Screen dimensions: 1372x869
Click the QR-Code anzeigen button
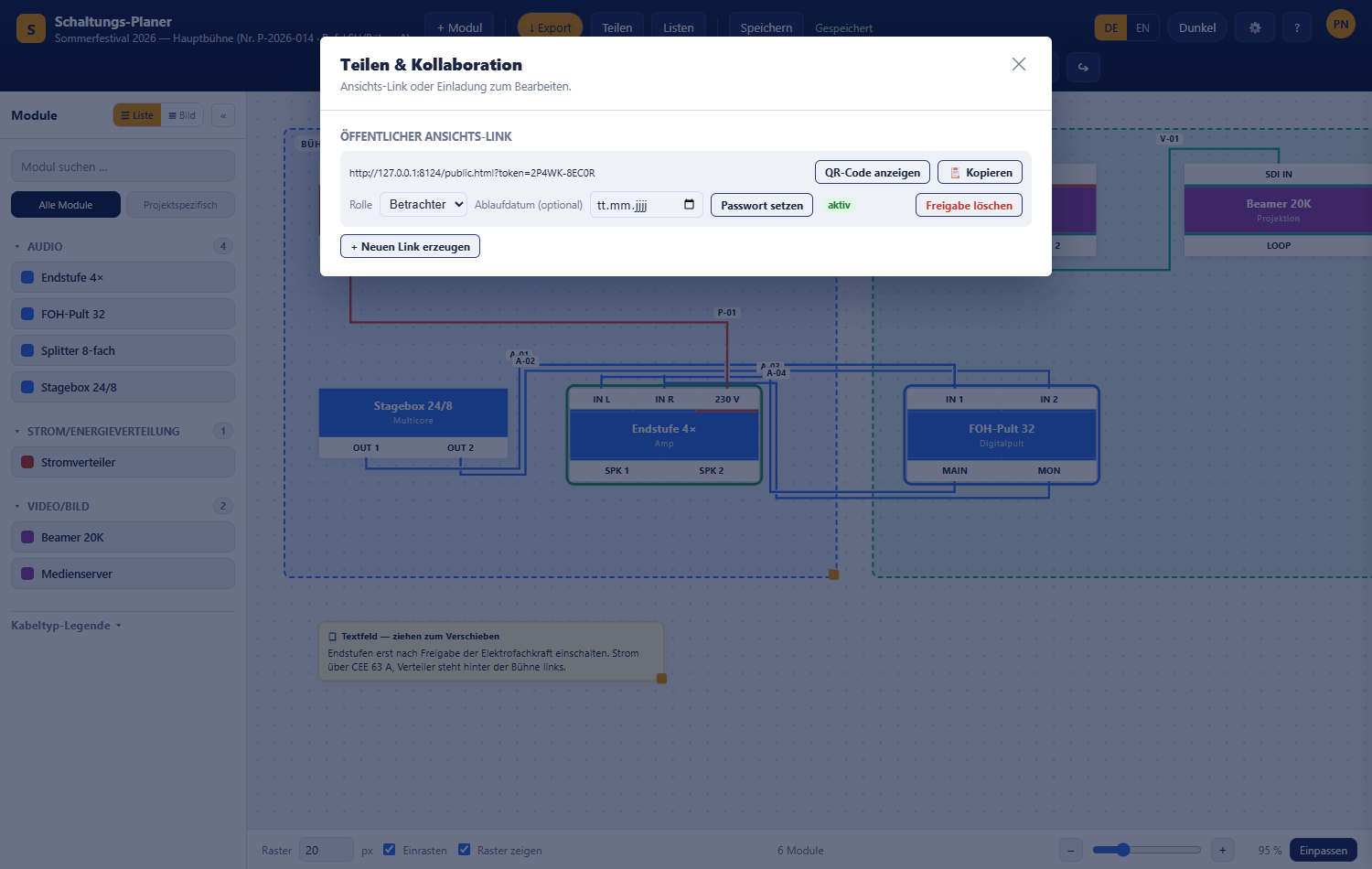(x=873, y=172)
